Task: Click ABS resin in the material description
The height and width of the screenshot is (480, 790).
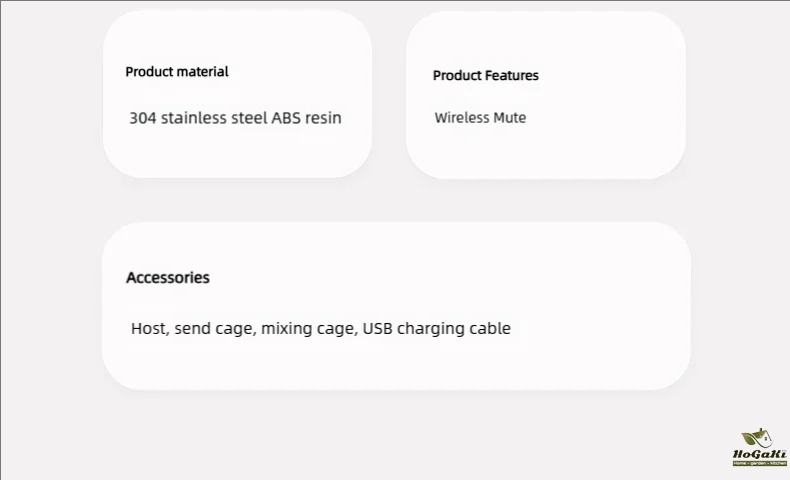Action: click(306, 118)
